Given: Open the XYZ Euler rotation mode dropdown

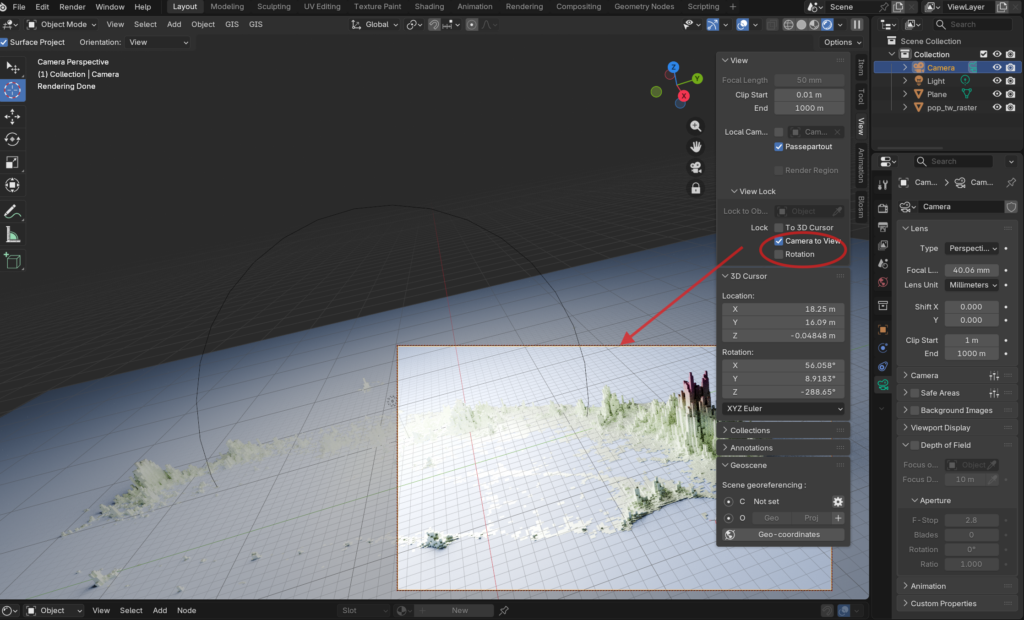Looking at the screenshot, I should click(x=782, y=409).
